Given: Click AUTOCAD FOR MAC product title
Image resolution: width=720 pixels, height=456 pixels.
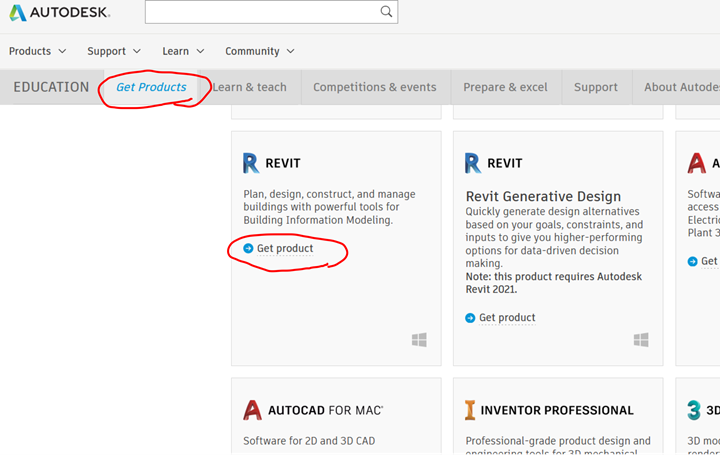Looking at the screenshot, I should (326, 410).
